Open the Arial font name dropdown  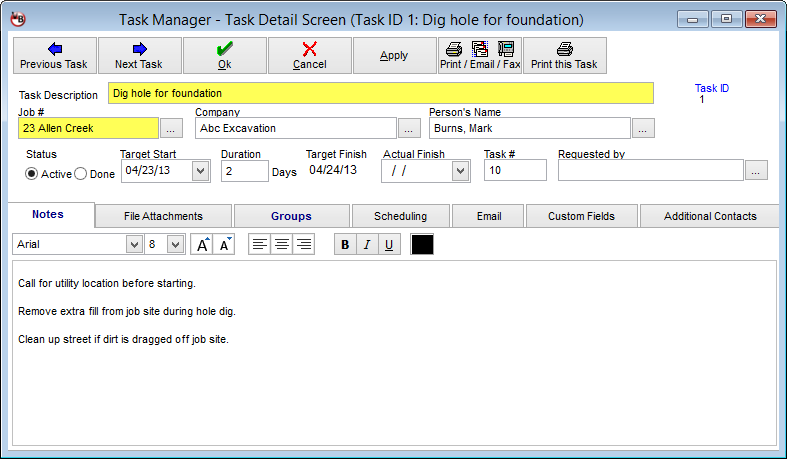coord(134,244)
